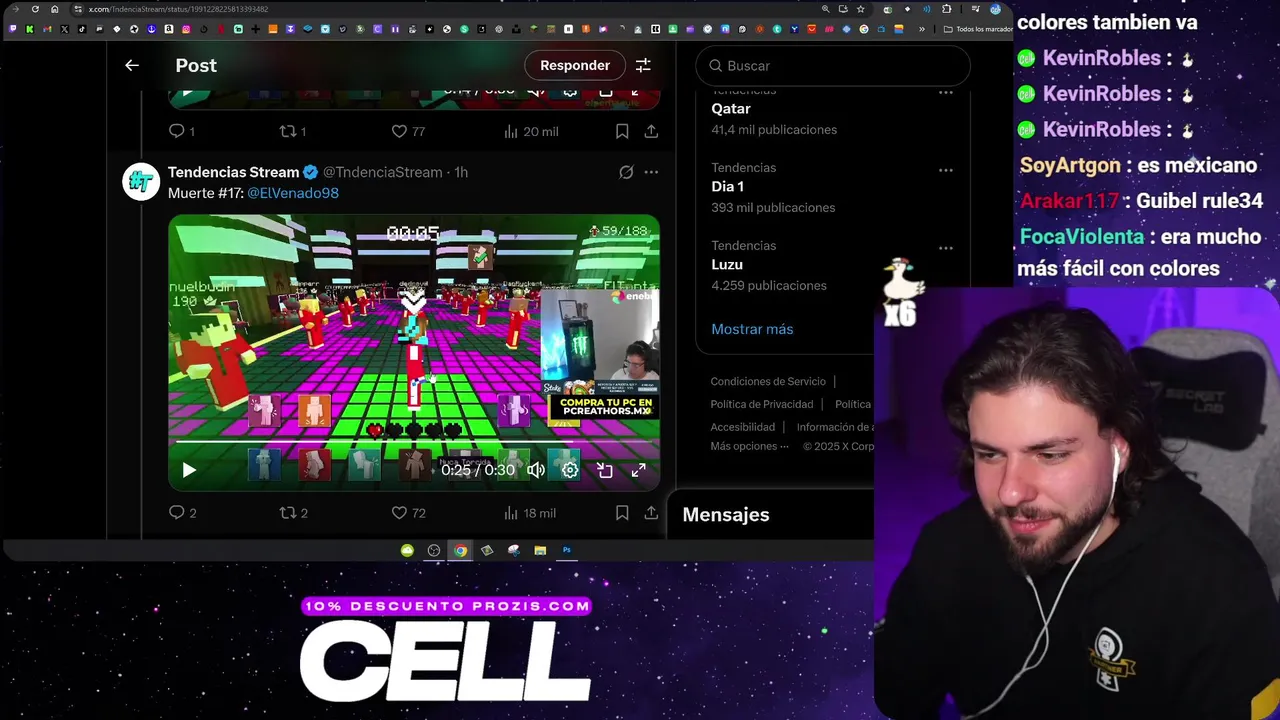This screenshot has height=720, width=1280.
Task: Play the ElVenado98 death video
Action: pyautogui.click(x=189, y=470)
